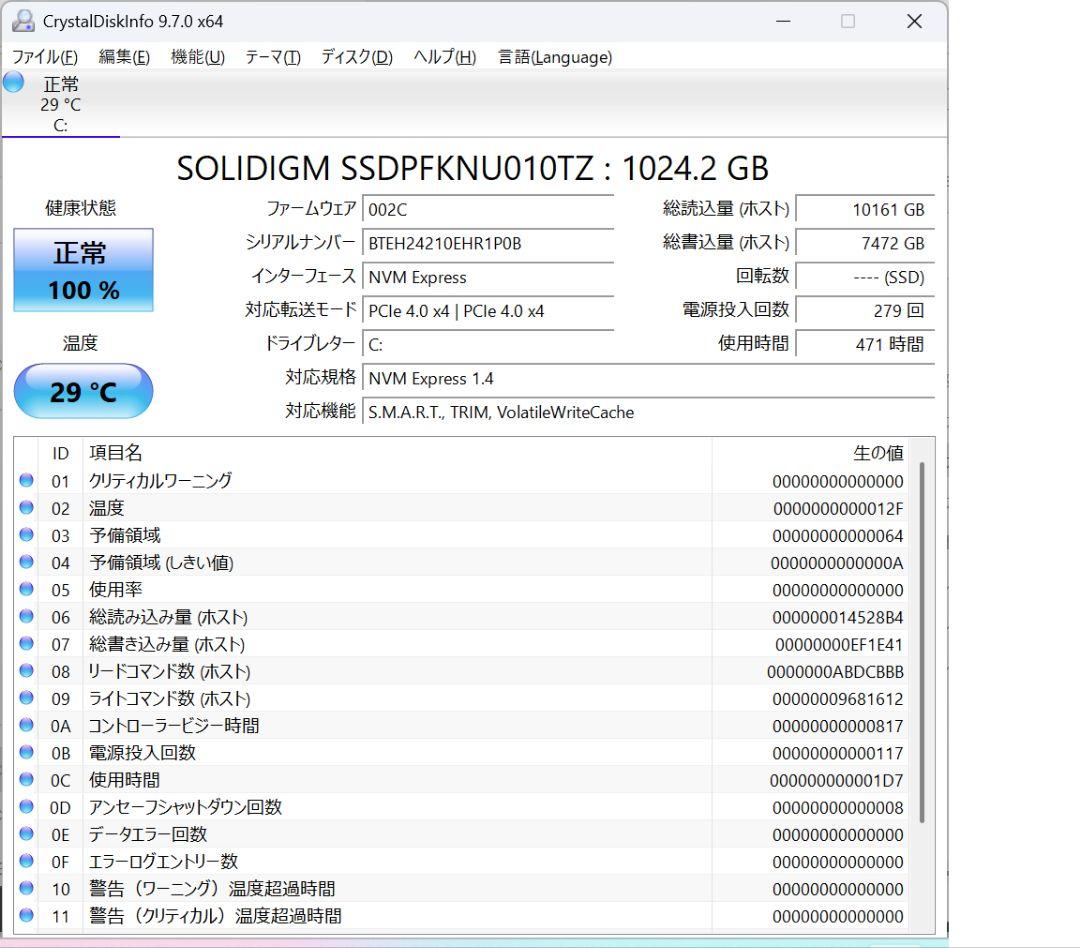
Task: Open the ファイル menu
Action: coord(44,57)
